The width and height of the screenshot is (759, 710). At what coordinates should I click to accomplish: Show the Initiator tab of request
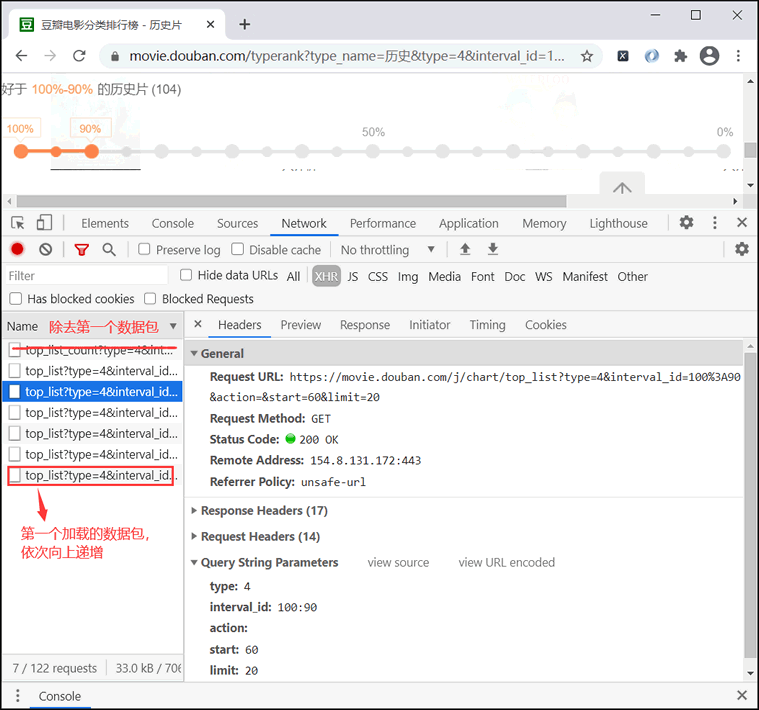point(429,325)
